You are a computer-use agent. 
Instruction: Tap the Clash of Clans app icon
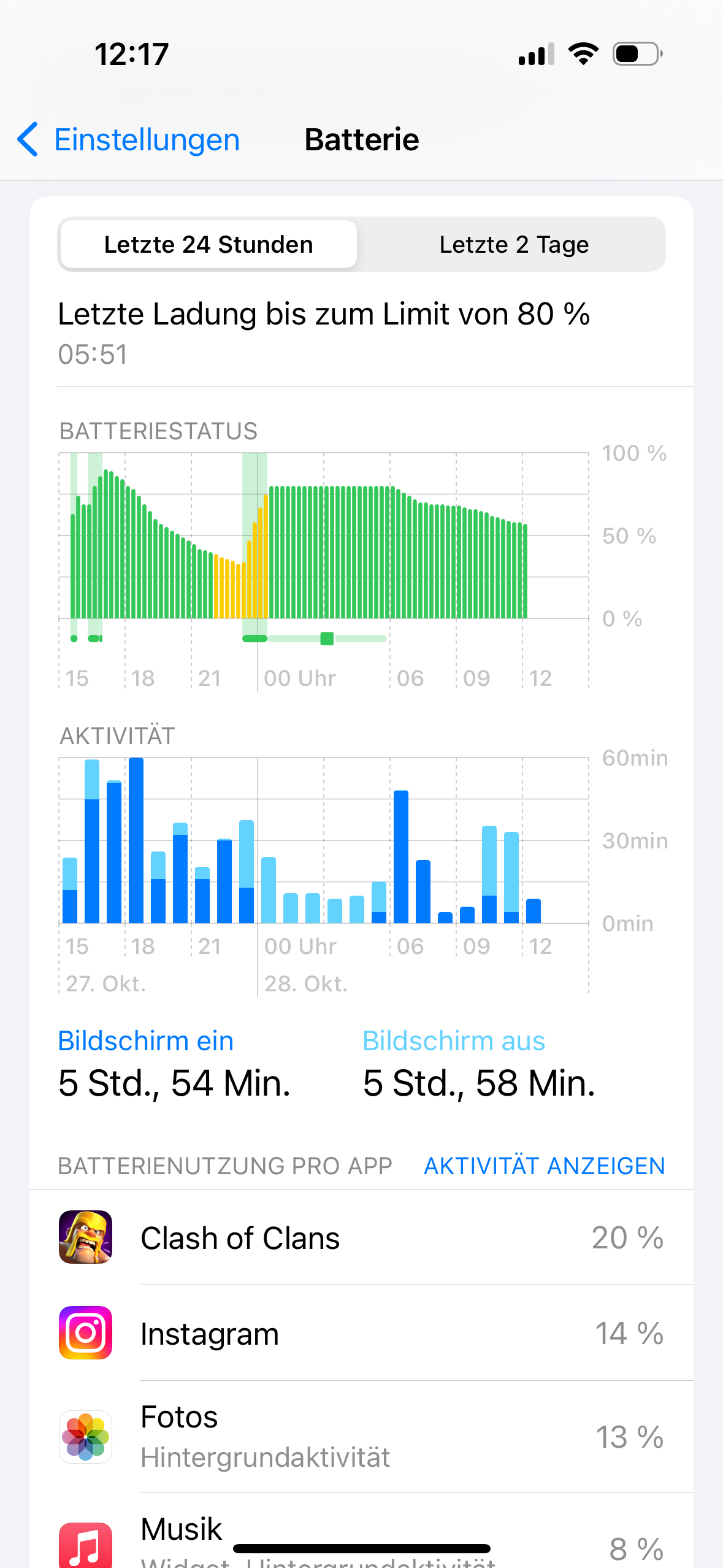85,1237
